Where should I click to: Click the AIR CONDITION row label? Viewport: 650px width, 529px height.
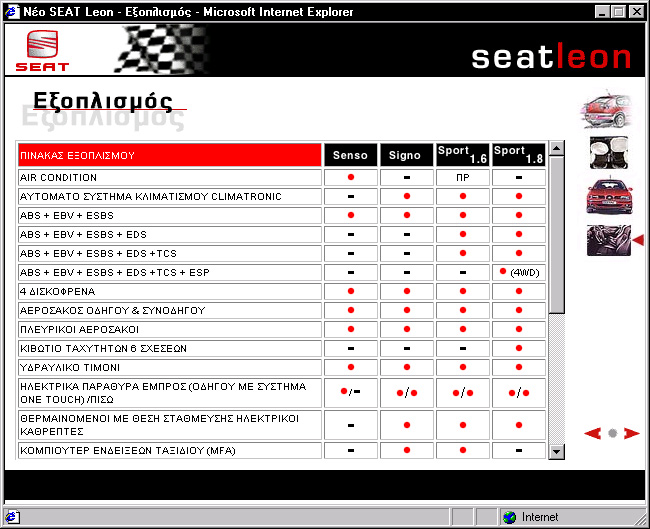170,177
